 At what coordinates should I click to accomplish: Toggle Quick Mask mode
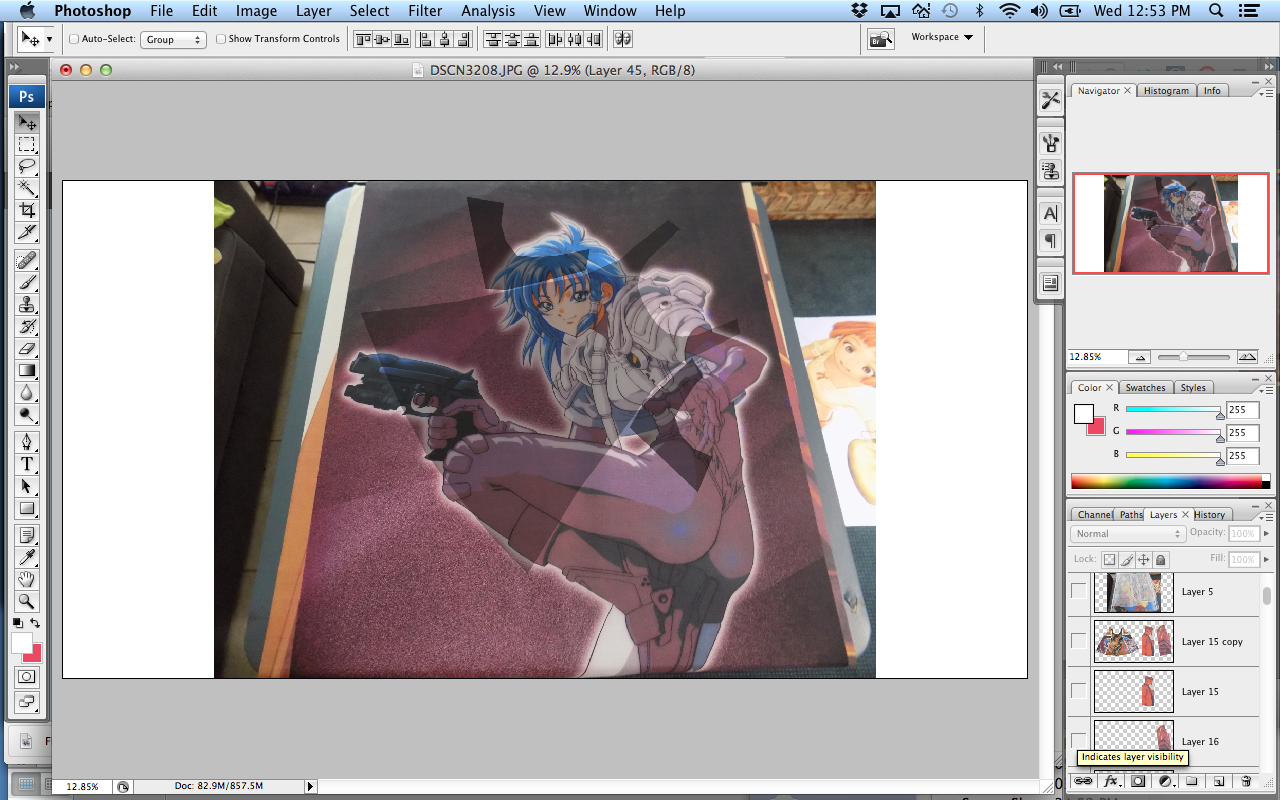point(27,677)
